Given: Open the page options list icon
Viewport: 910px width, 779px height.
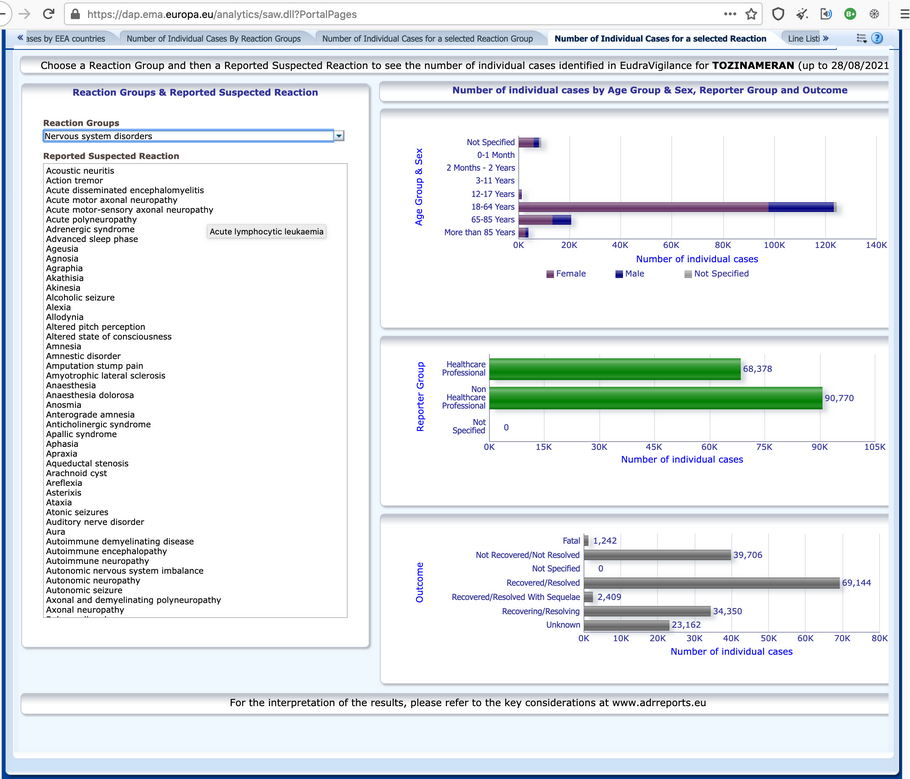Looking at the screenshot, I should [x=862, y=38].
